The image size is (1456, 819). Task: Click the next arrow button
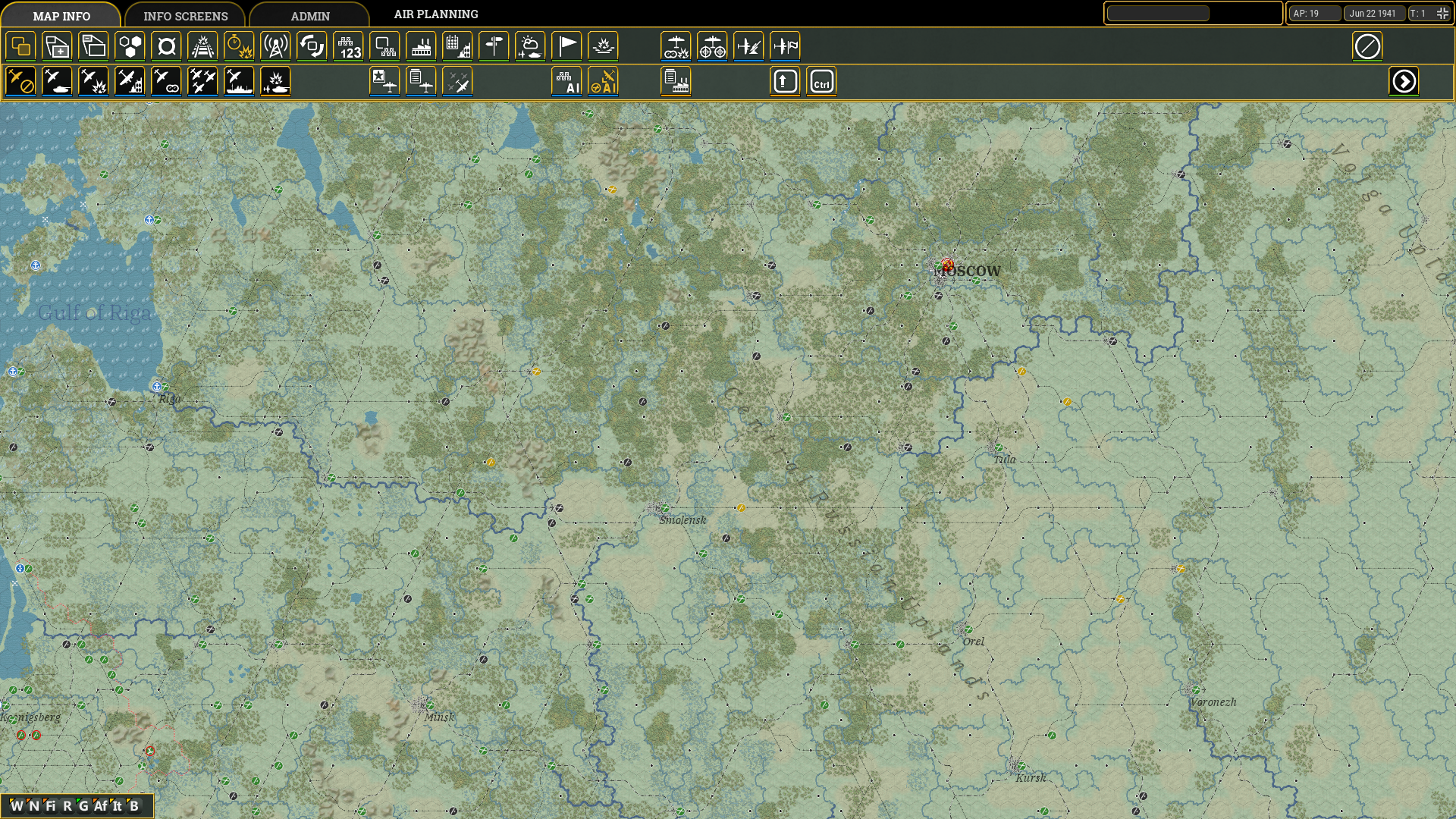(x=1404, y=81)
